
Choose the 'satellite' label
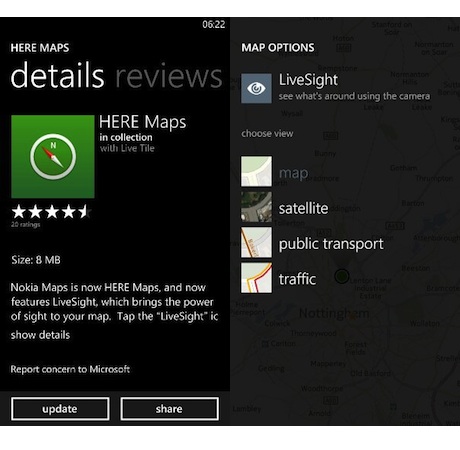coord(303,208)
